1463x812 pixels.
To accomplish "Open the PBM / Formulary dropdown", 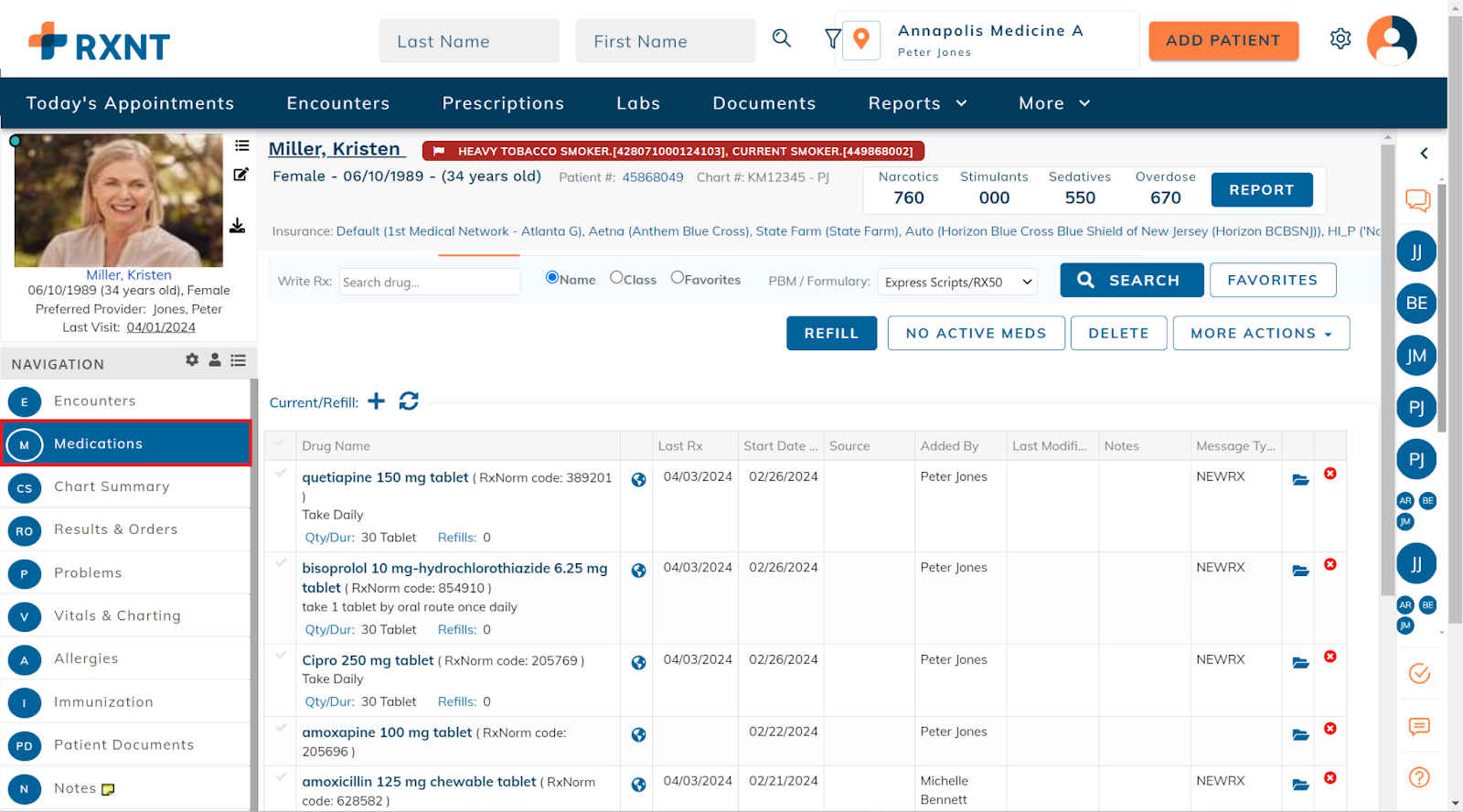I will (957, 282).
